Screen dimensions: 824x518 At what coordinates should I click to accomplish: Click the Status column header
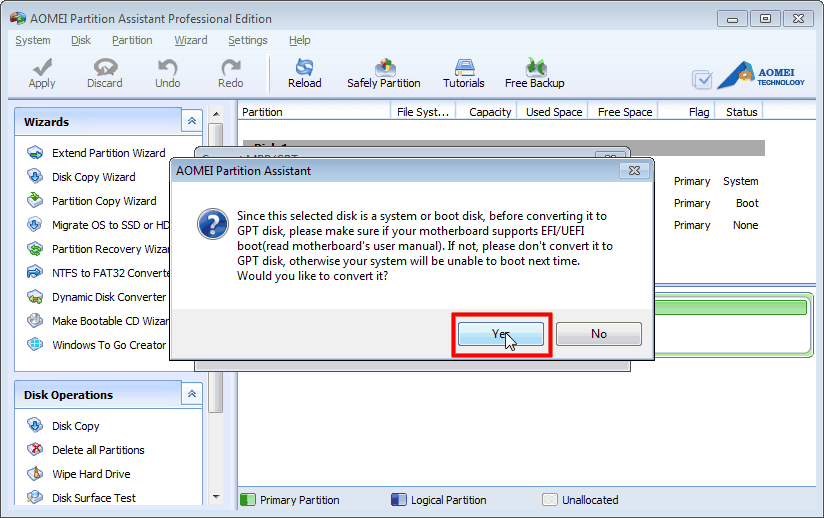point(740,112)
